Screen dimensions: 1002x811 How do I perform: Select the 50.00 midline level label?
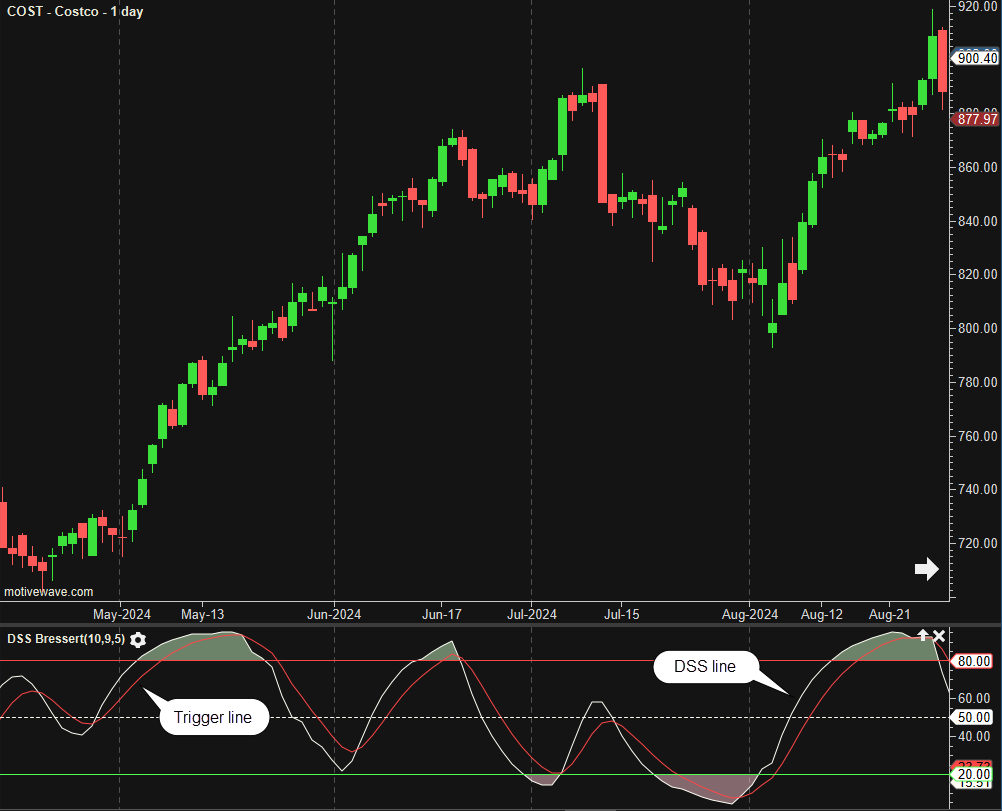pos(973,718)
